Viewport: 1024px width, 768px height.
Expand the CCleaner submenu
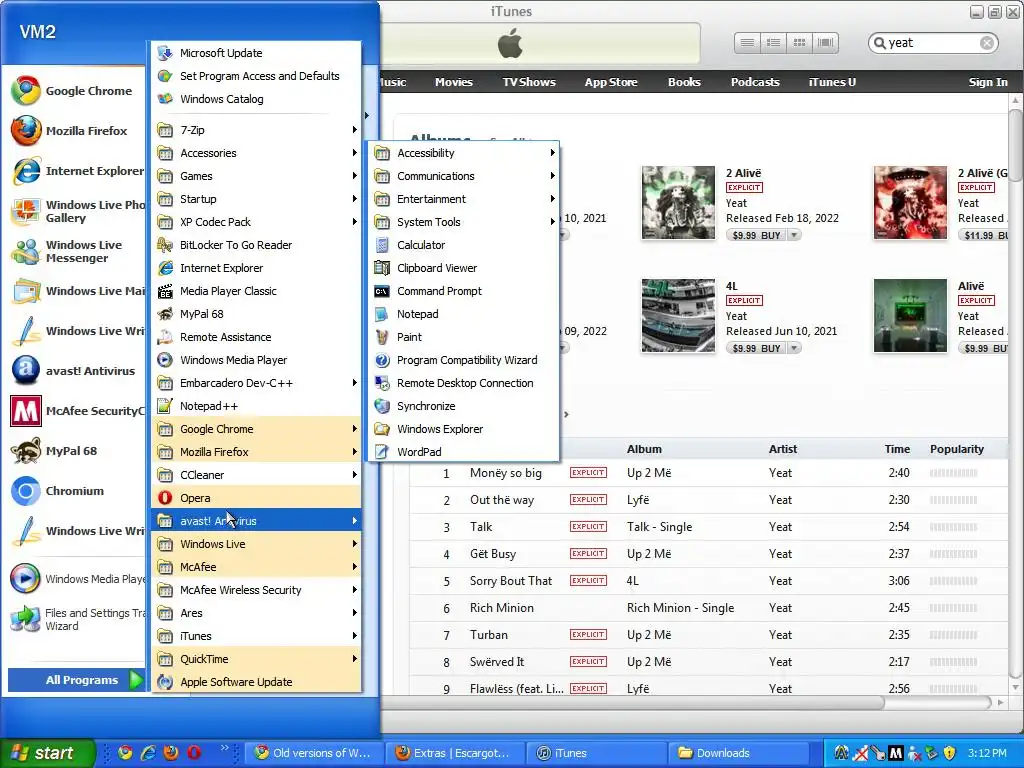pyautogui.click(x=256, y=475)
